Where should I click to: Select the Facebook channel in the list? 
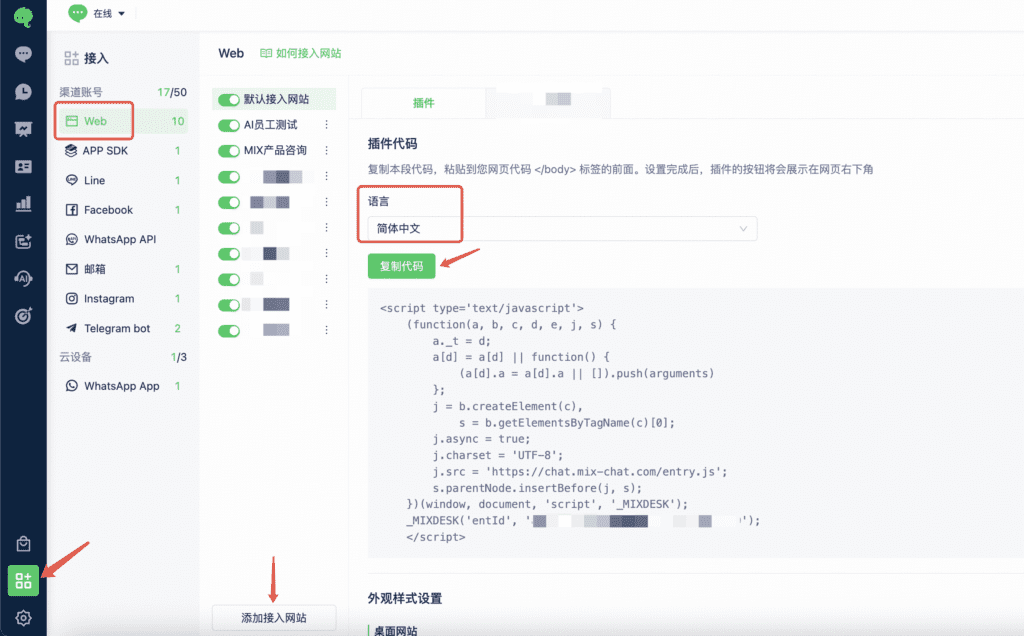coord(108,210)
